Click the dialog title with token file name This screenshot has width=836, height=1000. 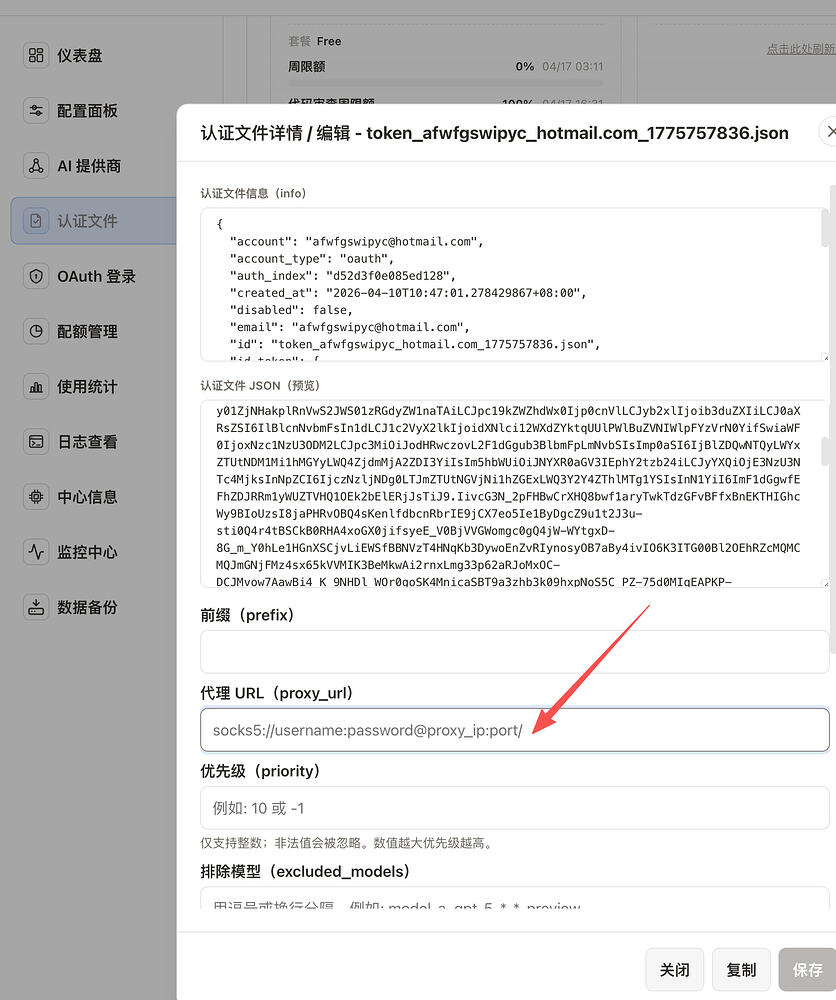494,133
